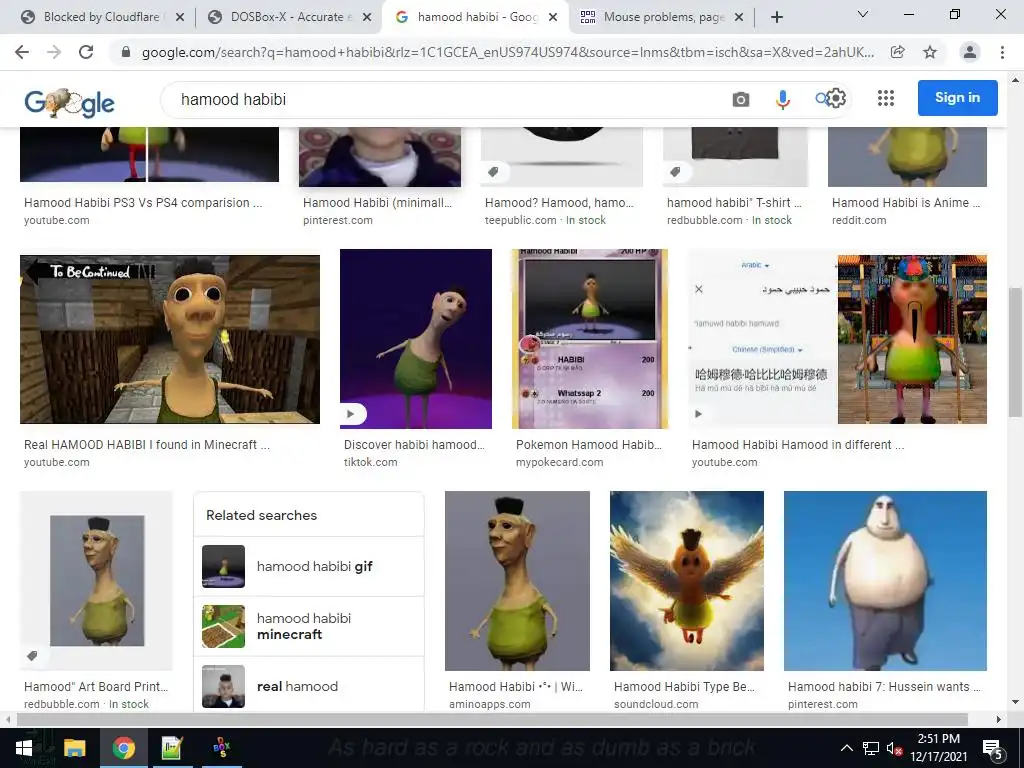Click the Sign in button
Image resolution: width=1024 pixels, height=768 pixels.
coord(957,98)
